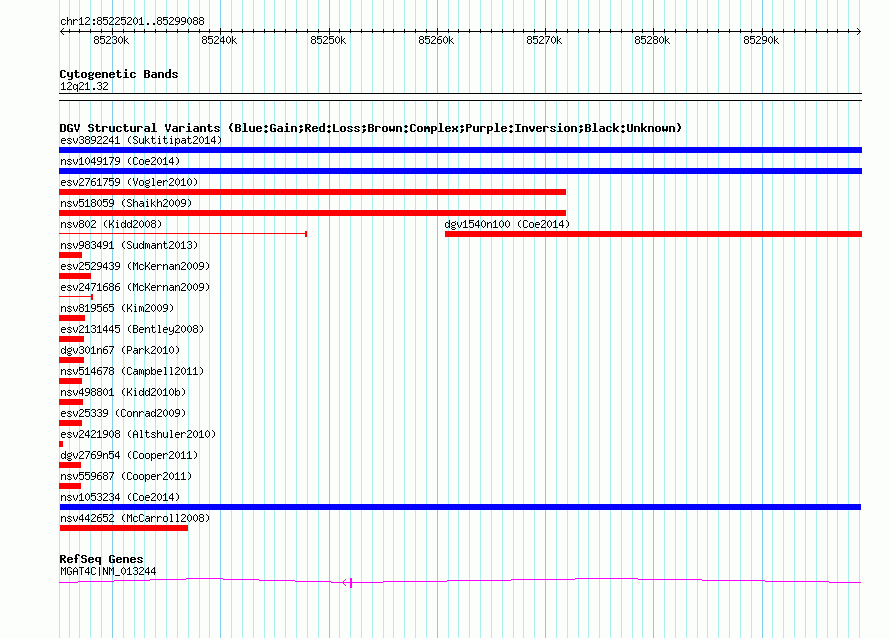Select the red bar under esv2529439
This screenshot has width=890, height=638.
[x=75, y=276]
